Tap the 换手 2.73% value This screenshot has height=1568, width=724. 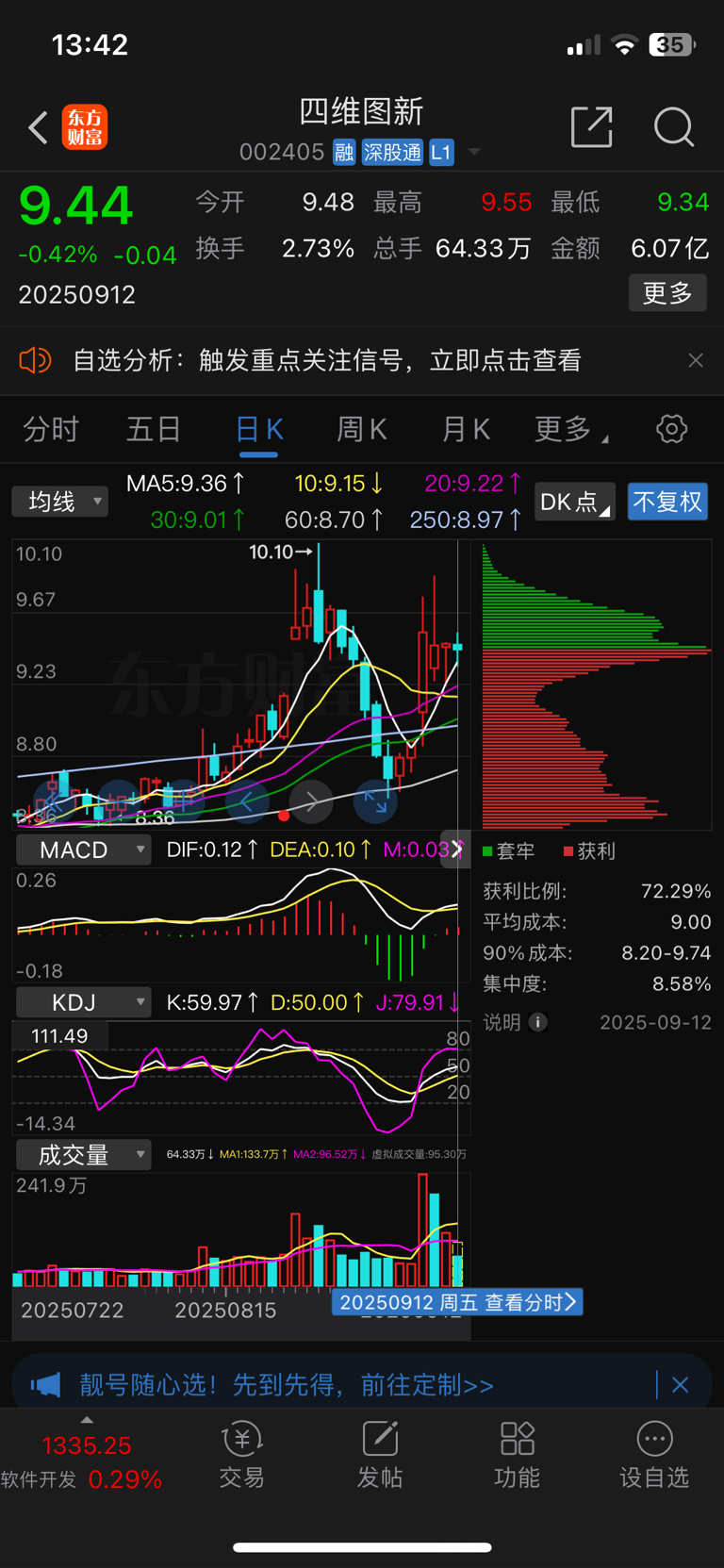pos(318,249)
